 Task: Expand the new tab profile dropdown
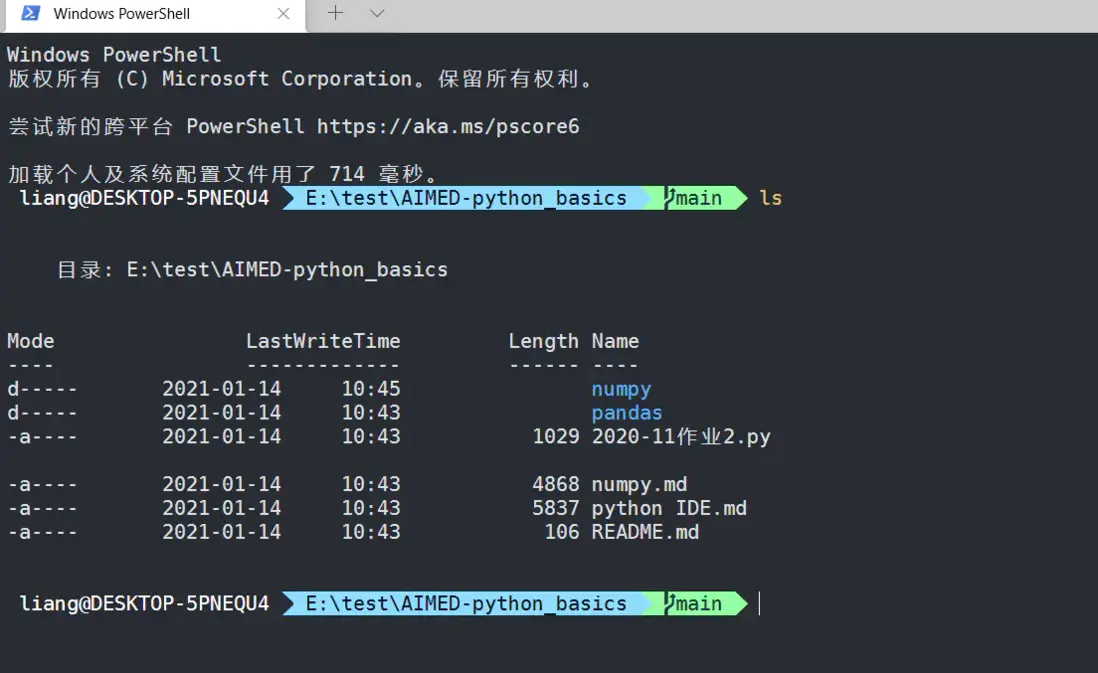[377, 13]
